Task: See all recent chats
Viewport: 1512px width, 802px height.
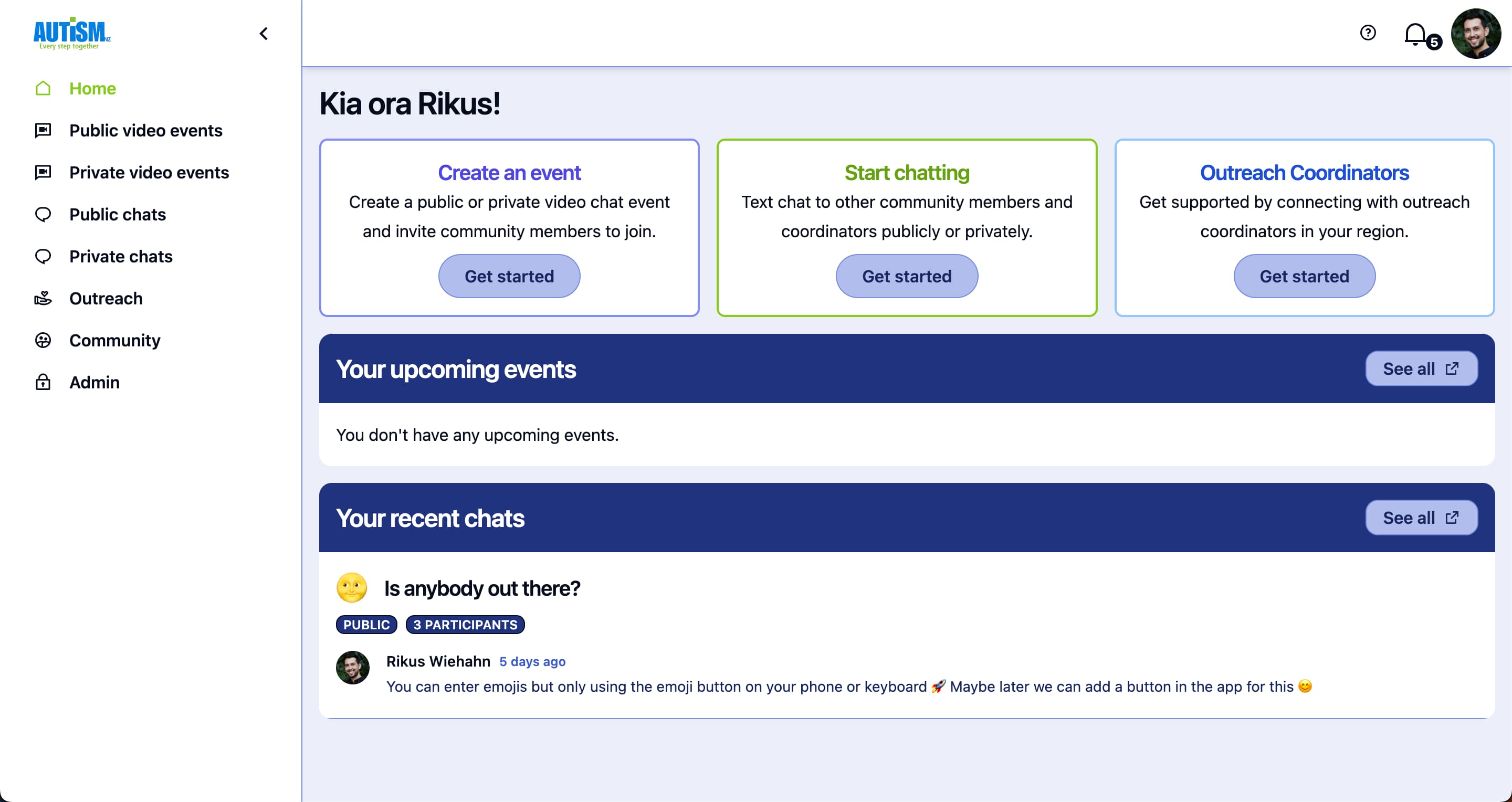Action: (x=1421, y=518)
